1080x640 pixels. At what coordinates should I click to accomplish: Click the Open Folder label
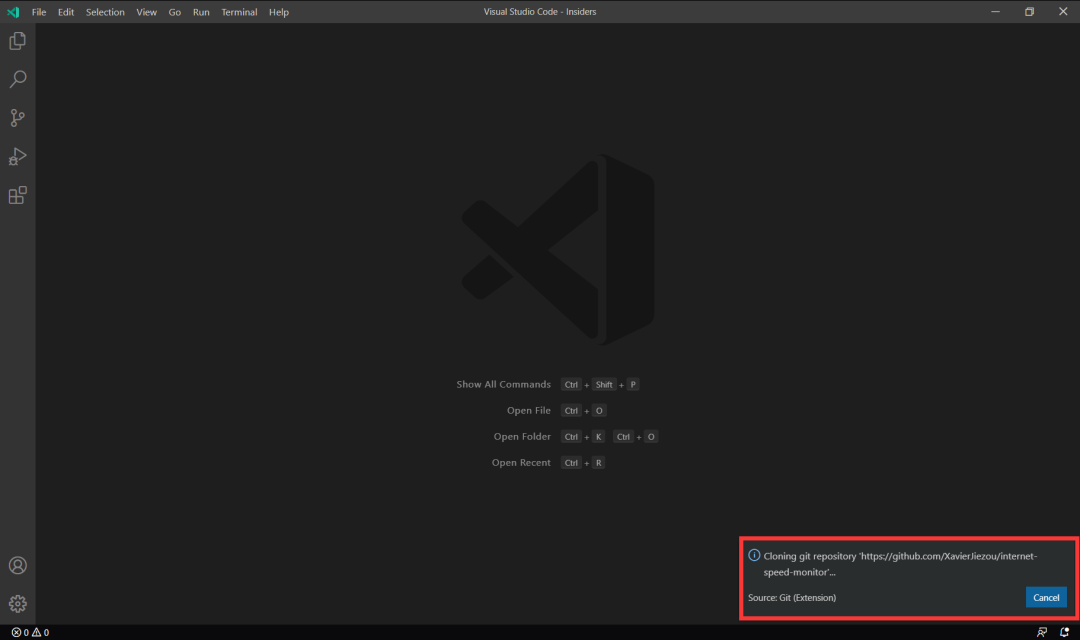tap(522, 437)
